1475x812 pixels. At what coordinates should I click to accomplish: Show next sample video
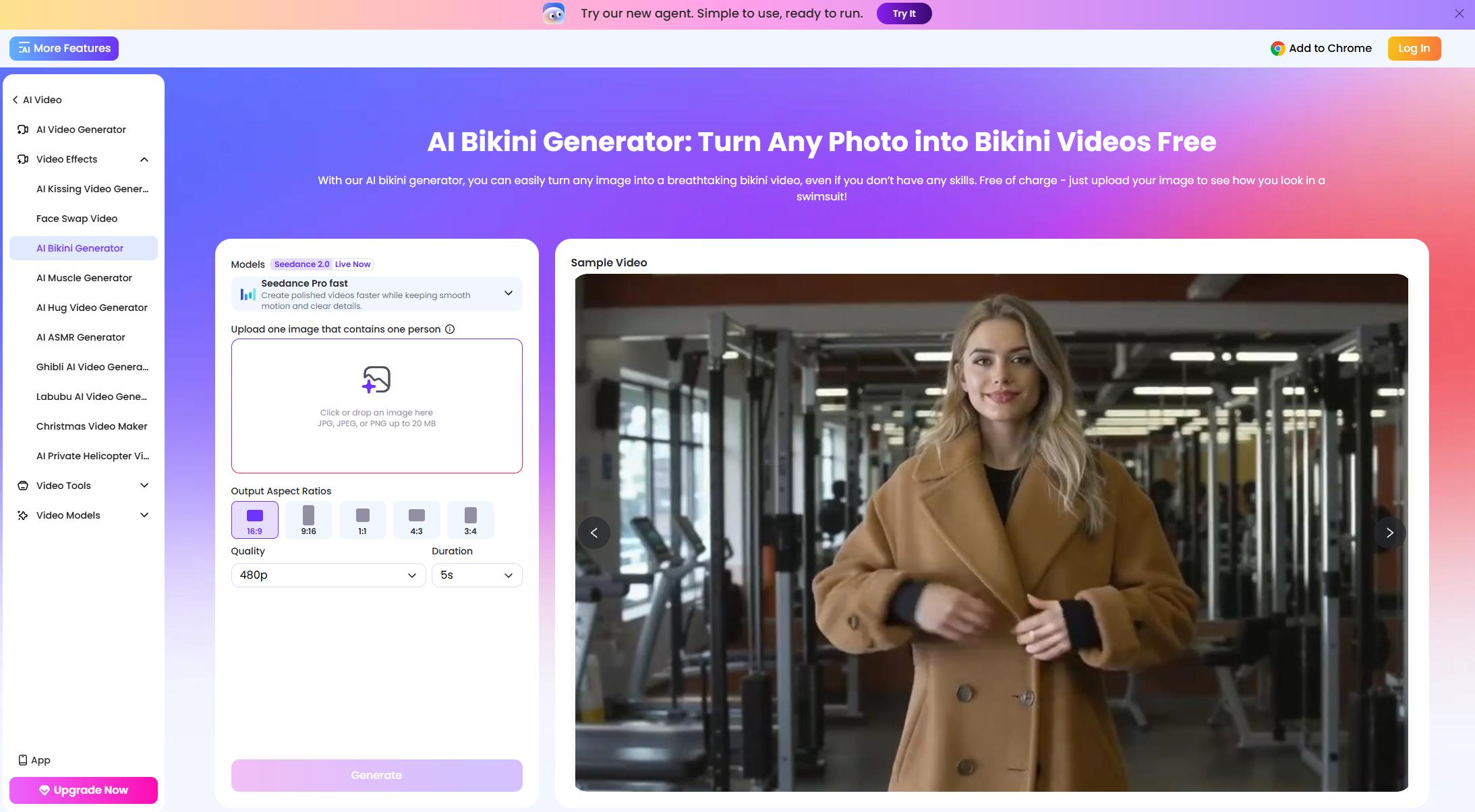pyautogui.click(x=1390, y=533)
